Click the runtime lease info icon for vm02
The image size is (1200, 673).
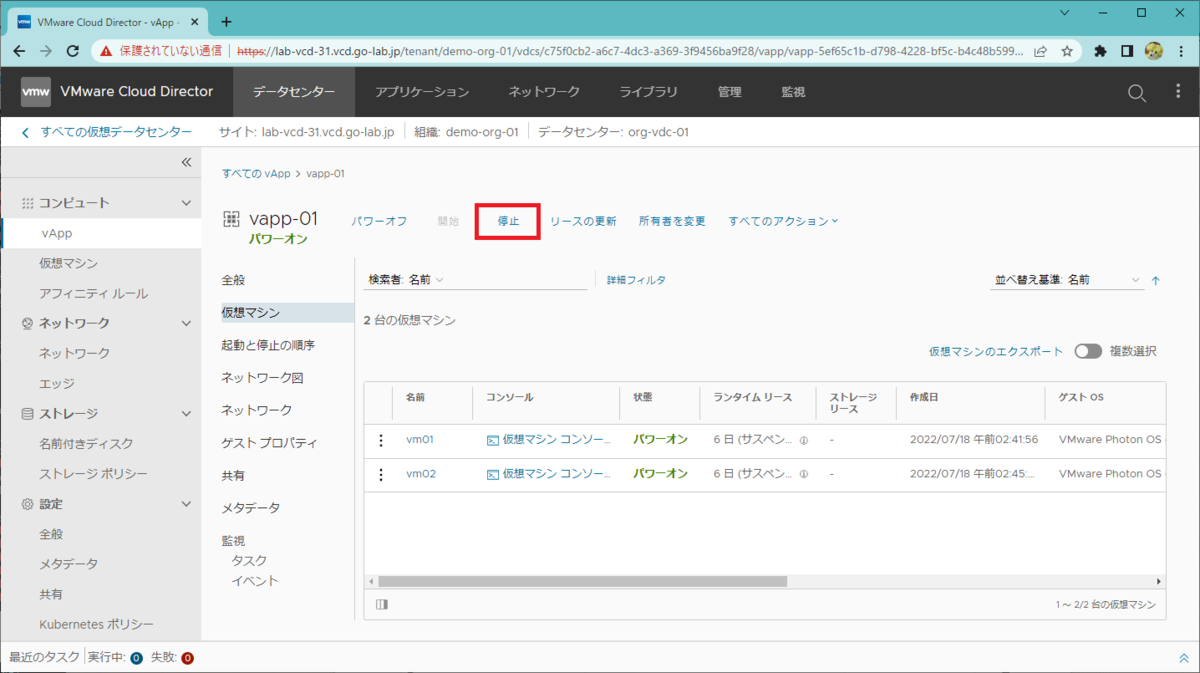[x=803, y=474]
